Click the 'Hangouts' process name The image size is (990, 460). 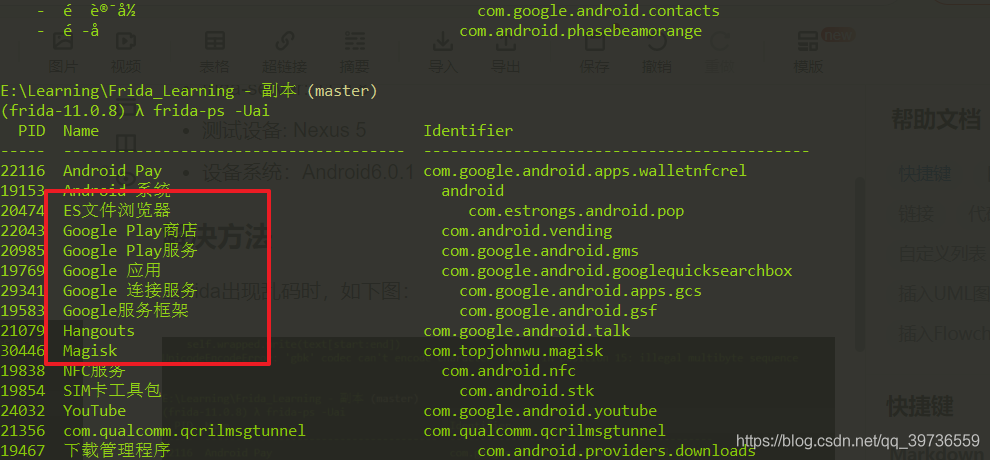98,331
